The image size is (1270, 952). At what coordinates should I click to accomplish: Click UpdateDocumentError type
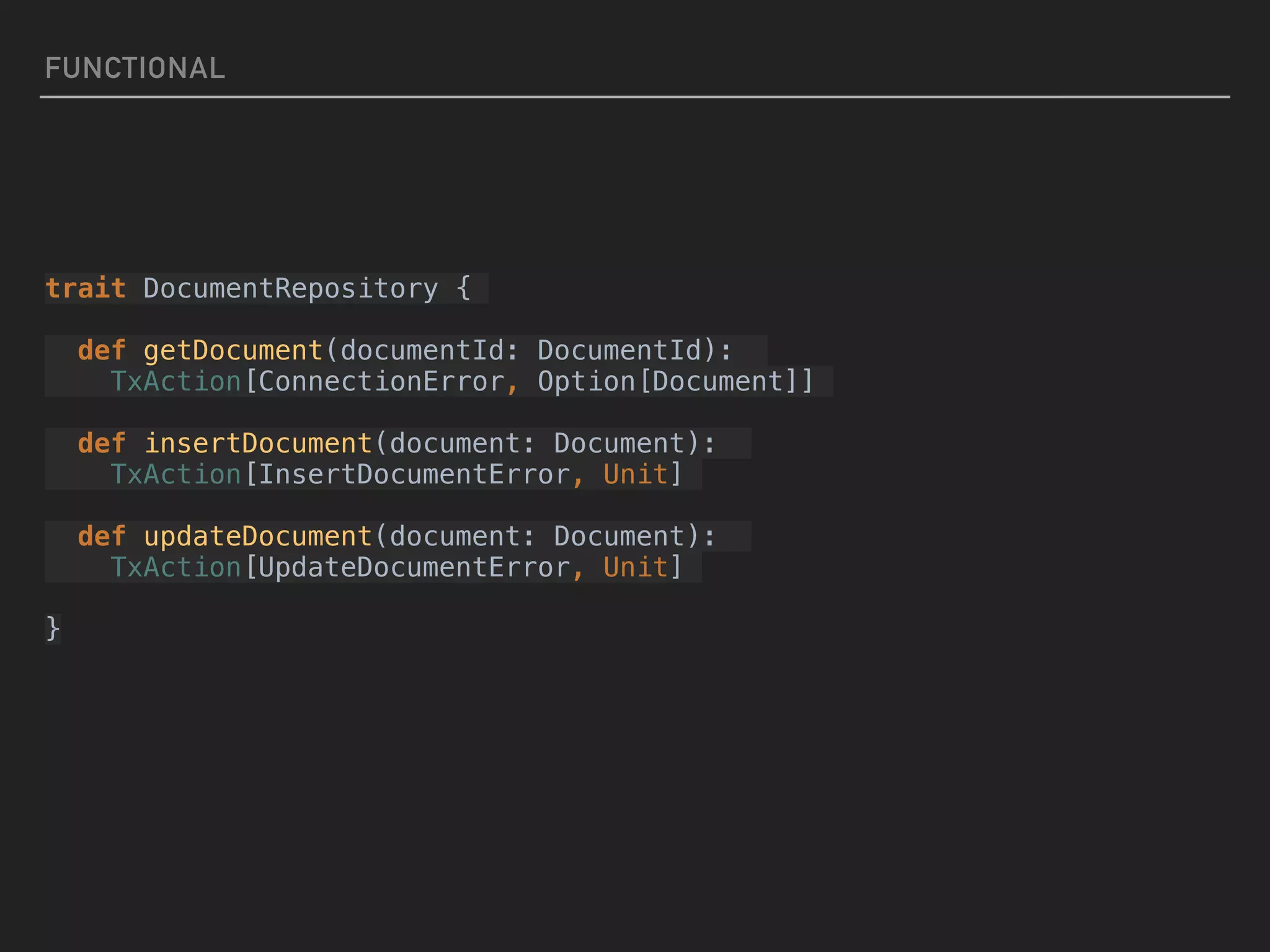click(414, 568)
